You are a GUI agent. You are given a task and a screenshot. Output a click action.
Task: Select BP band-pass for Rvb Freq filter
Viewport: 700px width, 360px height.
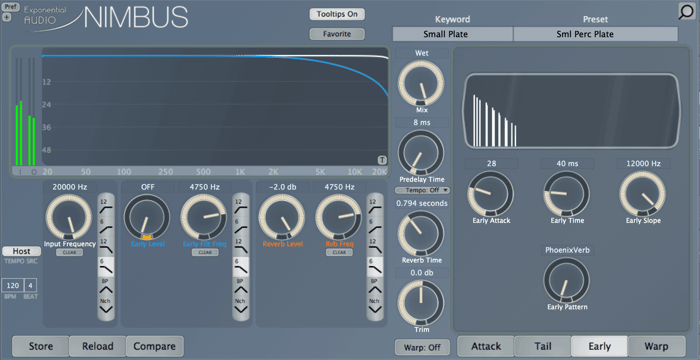tap(375, 286)
